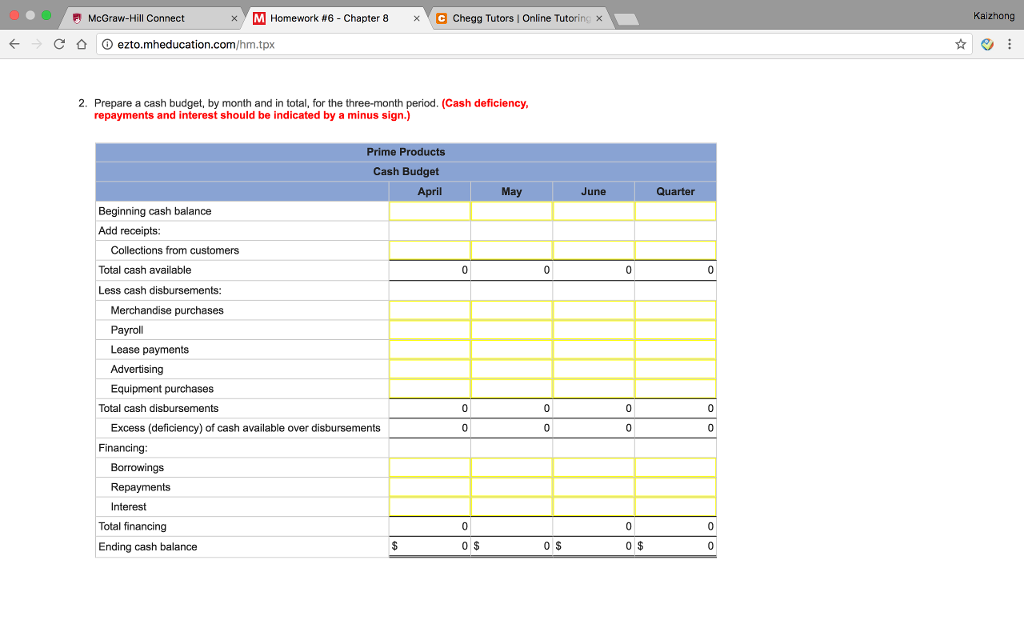Click the site information icon before the URL

click(x=109, y=44)
